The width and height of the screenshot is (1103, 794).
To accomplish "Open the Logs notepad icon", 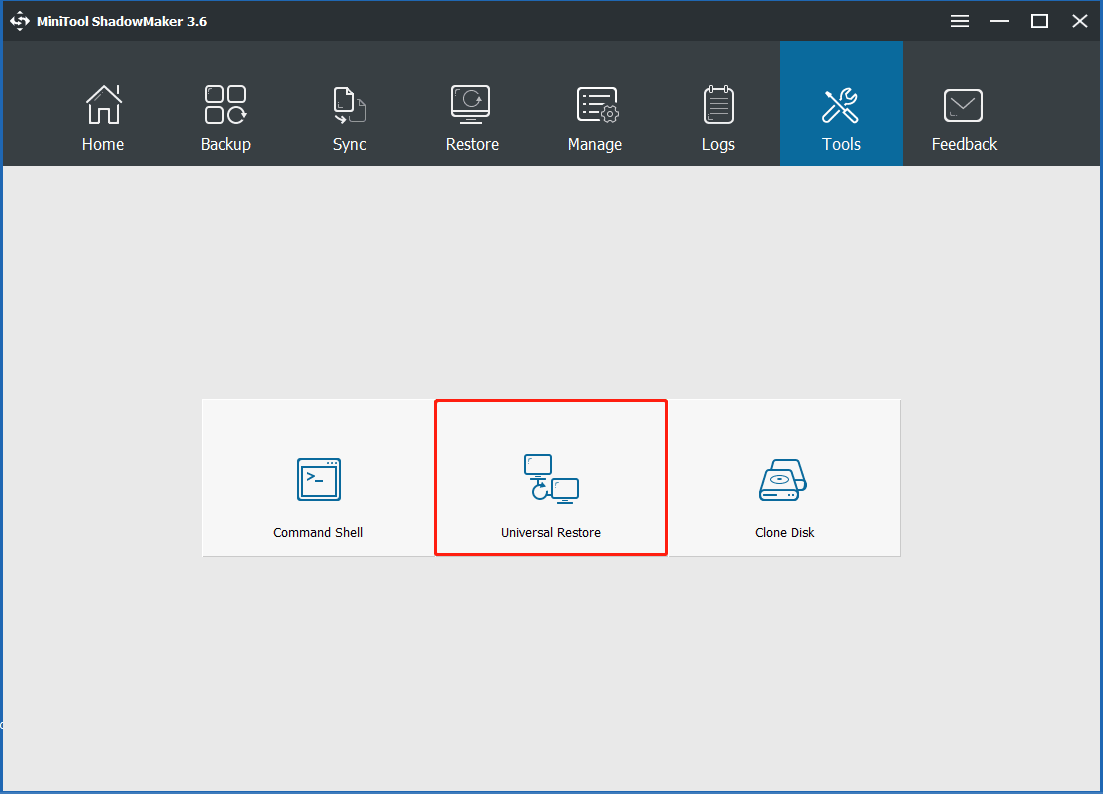I will click(x=718, y=105).
